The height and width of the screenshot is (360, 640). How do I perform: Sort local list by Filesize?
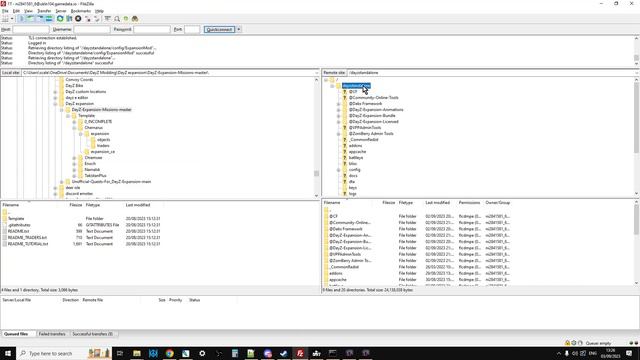coord(76,205)
